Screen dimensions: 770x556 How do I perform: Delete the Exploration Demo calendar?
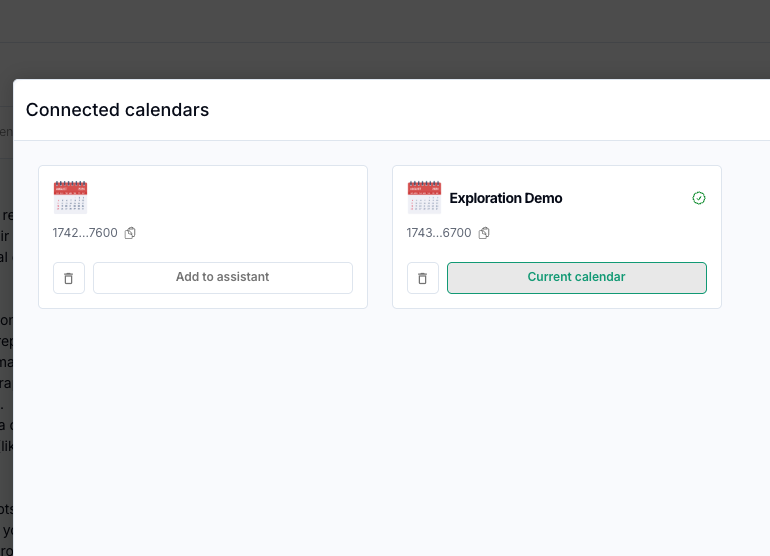coord(423,278)
